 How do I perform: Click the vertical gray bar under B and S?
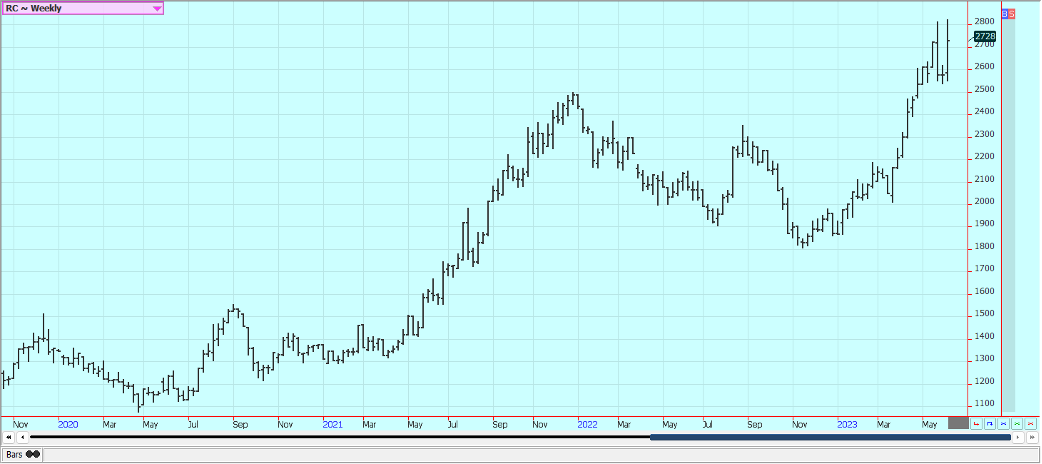1008,215
